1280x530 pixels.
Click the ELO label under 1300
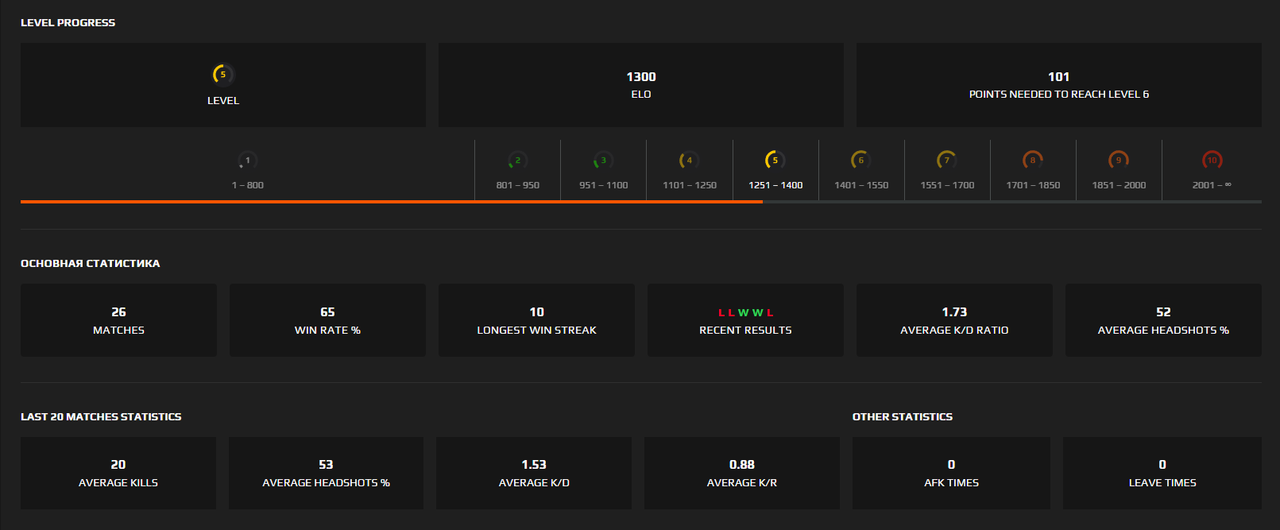[641, 94]
